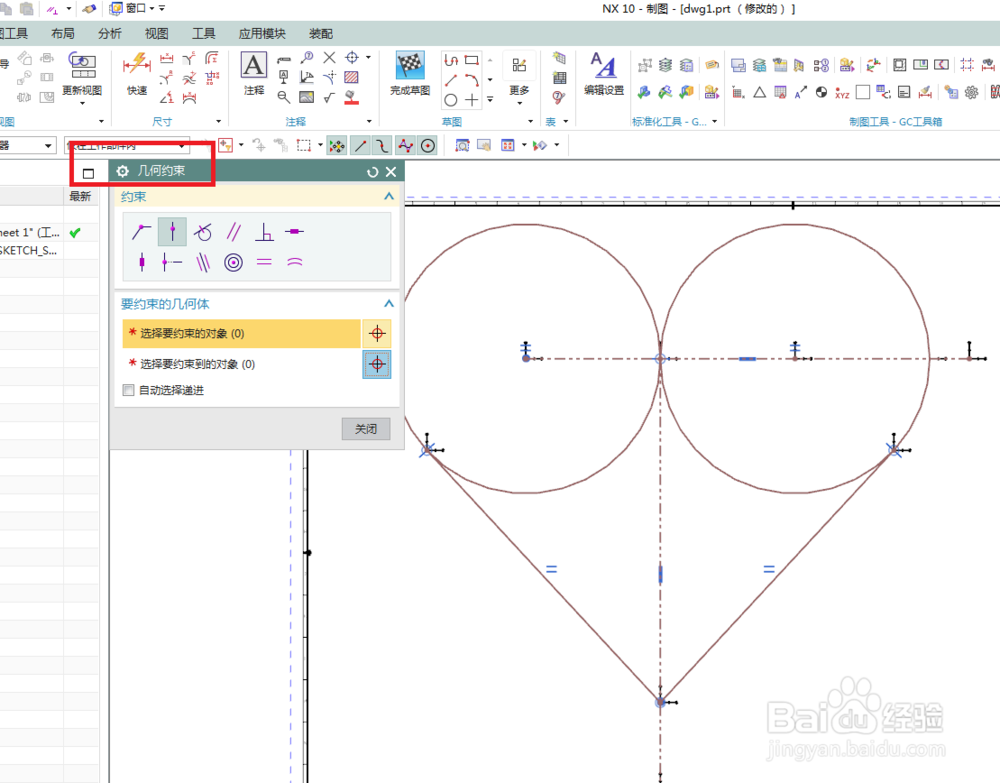
Task: Click the Finish Sketch checkered flag
Action: 410,66
